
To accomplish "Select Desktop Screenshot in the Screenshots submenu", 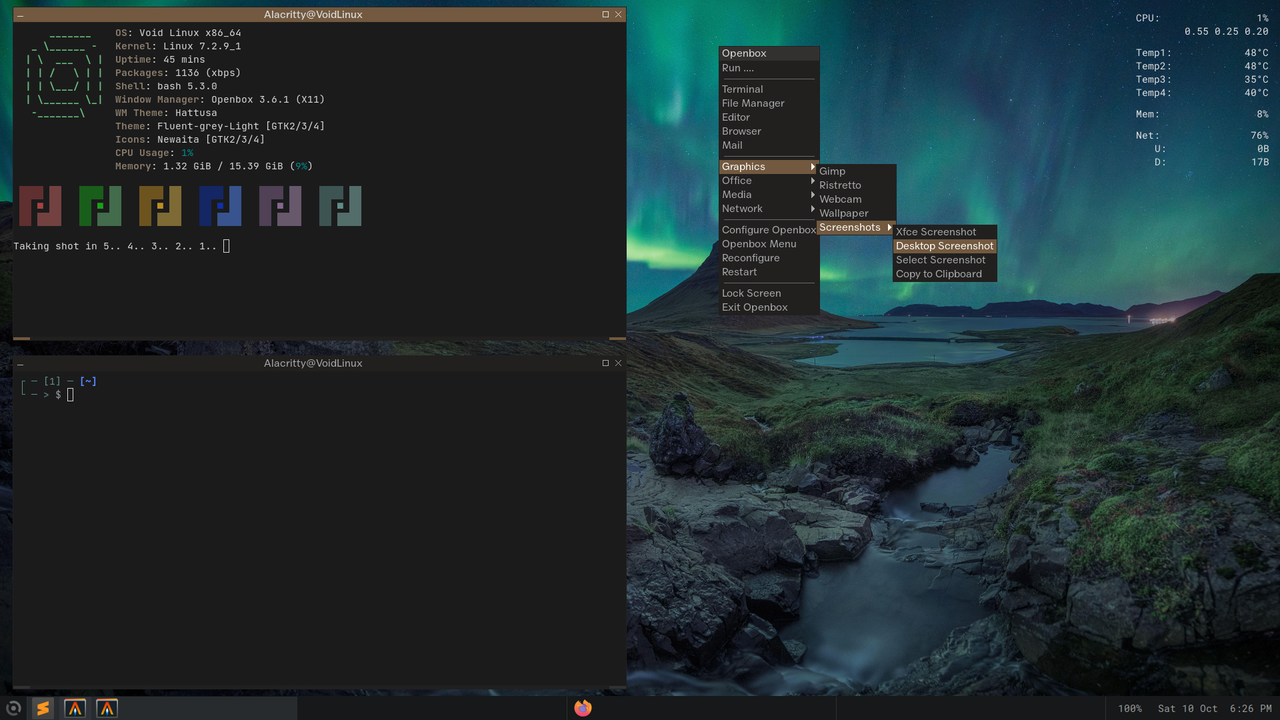I will tap(945, 246).
